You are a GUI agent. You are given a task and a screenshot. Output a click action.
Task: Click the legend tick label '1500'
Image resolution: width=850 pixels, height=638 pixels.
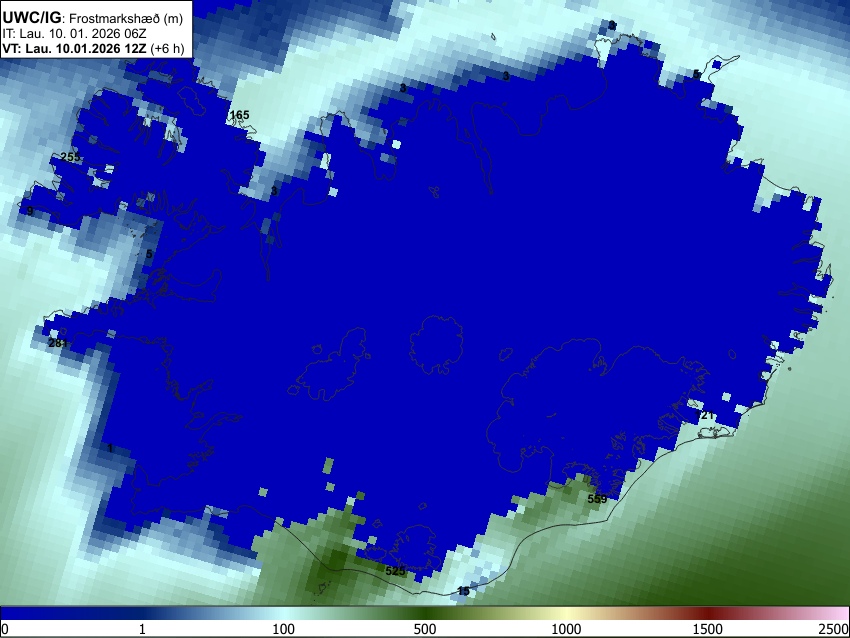[x=708, y=629]
